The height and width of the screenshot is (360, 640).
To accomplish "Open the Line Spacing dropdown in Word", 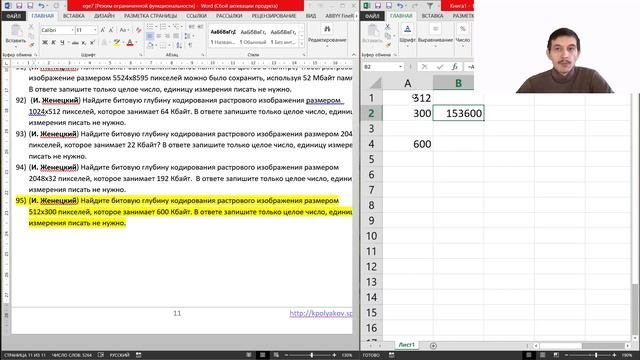I will click(x=188, y=36).
